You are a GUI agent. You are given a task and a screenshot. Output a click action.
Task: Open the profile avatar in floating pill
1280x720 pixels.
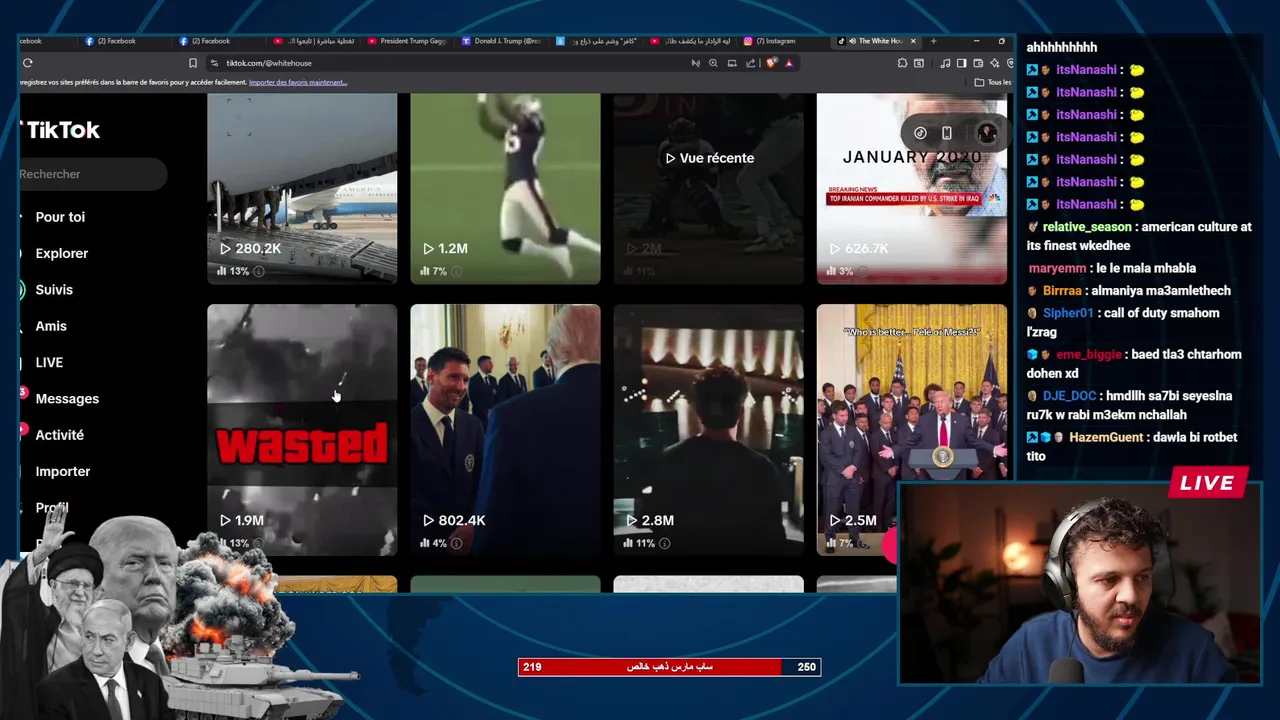tap(986, 133)
